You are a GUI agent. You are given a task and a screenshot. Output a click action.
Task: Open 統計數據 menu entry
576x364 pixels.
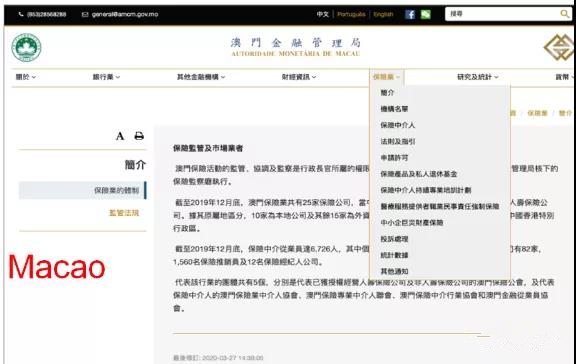coord(394,255)
